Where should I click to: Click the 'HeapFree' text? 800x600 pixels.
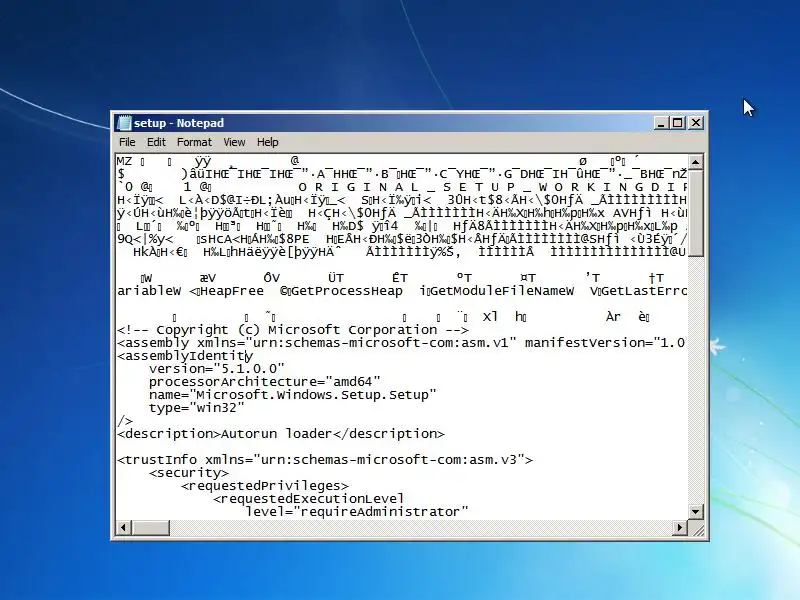coord(234,291)
